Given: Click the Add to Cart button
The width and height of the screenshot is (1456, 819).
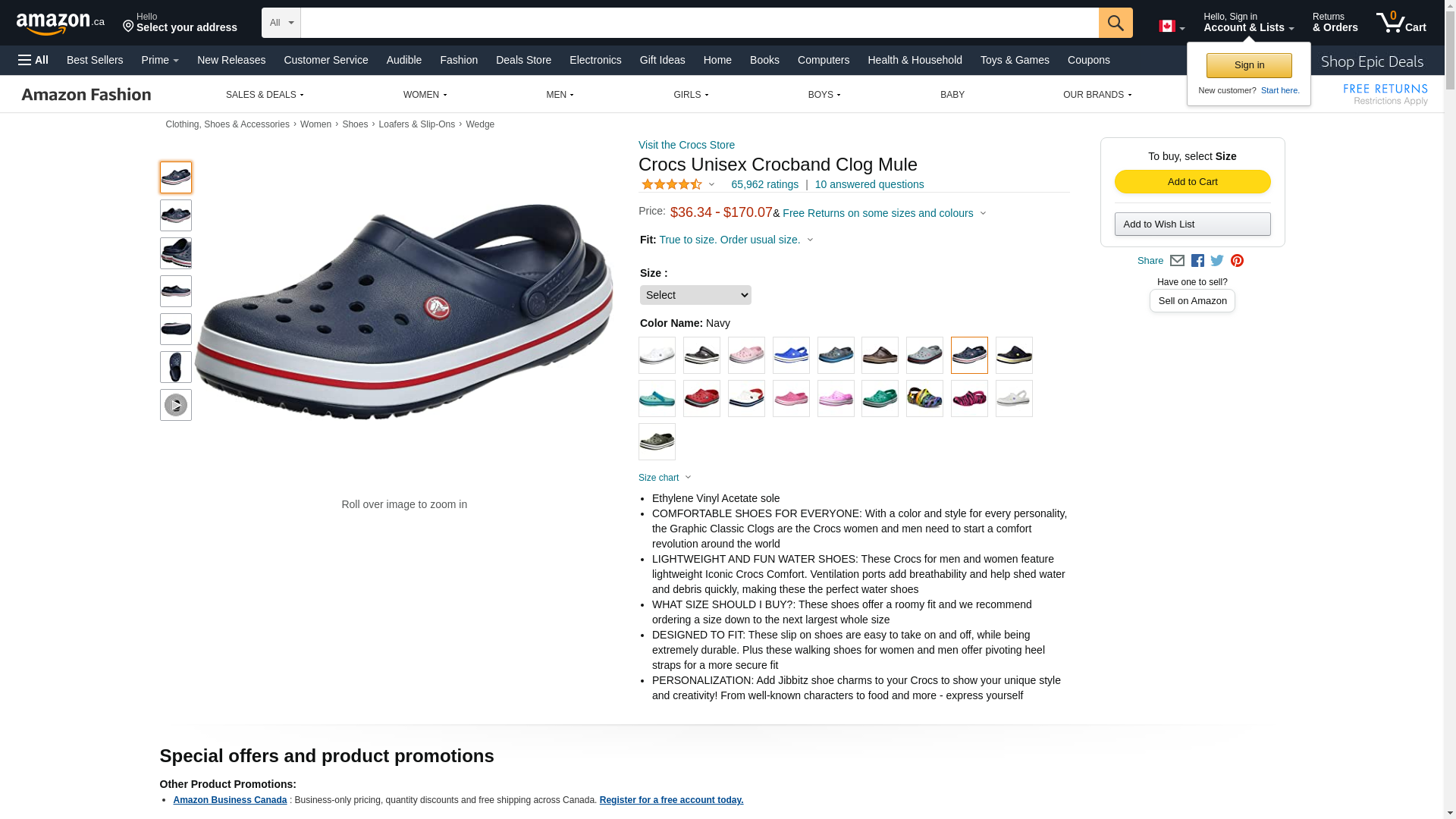Looking at the screenshot, I should point(1193,182).
